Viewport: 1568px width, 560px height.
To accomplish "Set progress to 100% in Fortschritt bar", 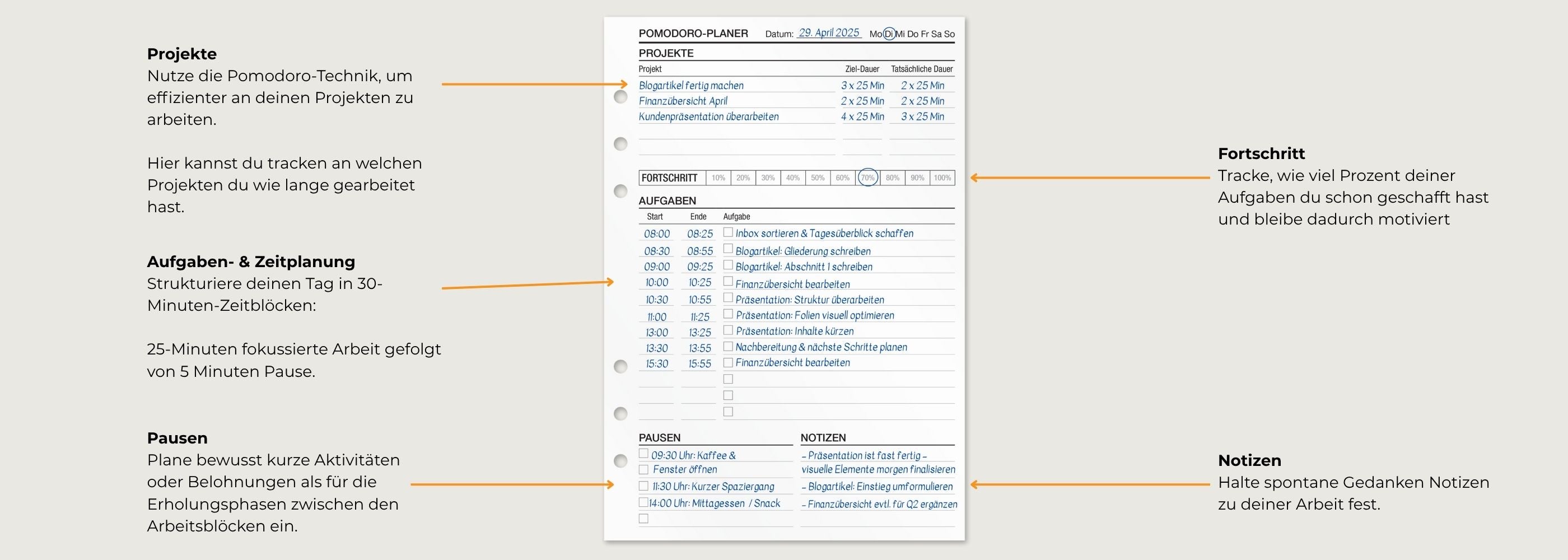I will coord(942,178).
